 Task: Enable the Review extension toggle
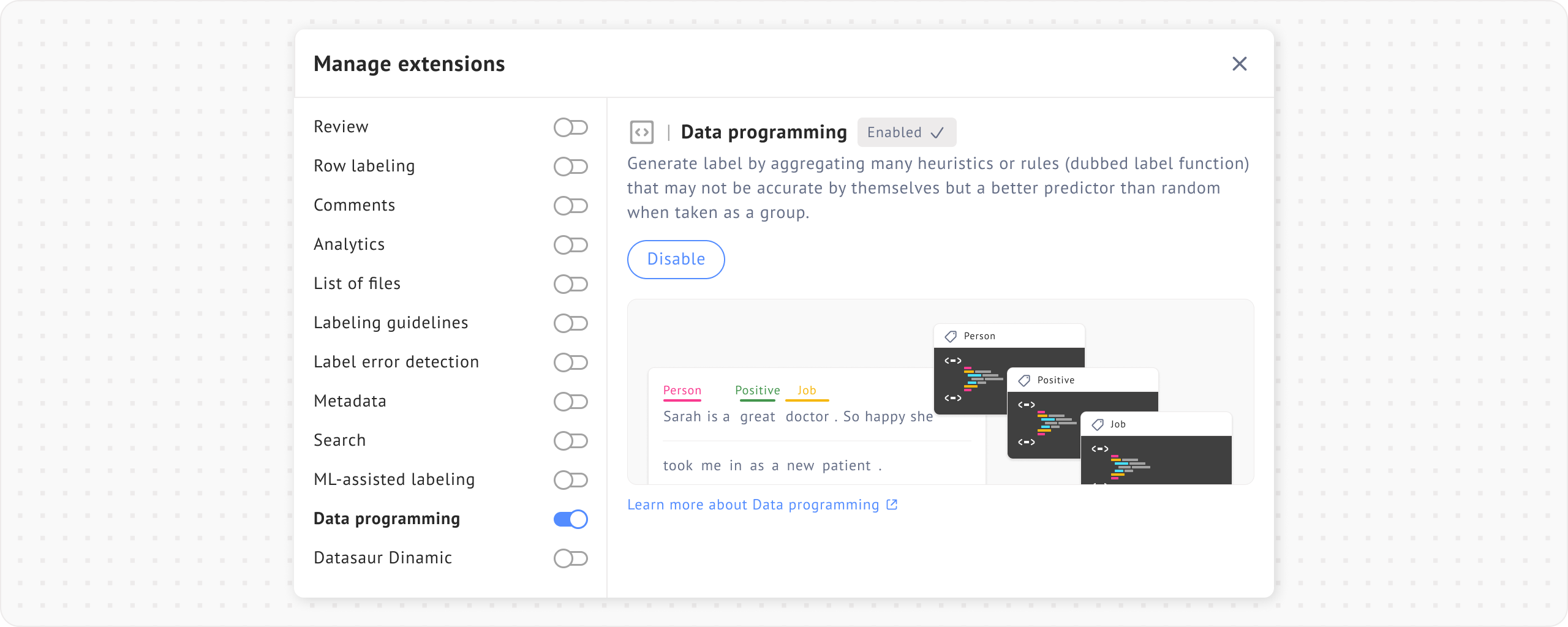coord(570,127)
